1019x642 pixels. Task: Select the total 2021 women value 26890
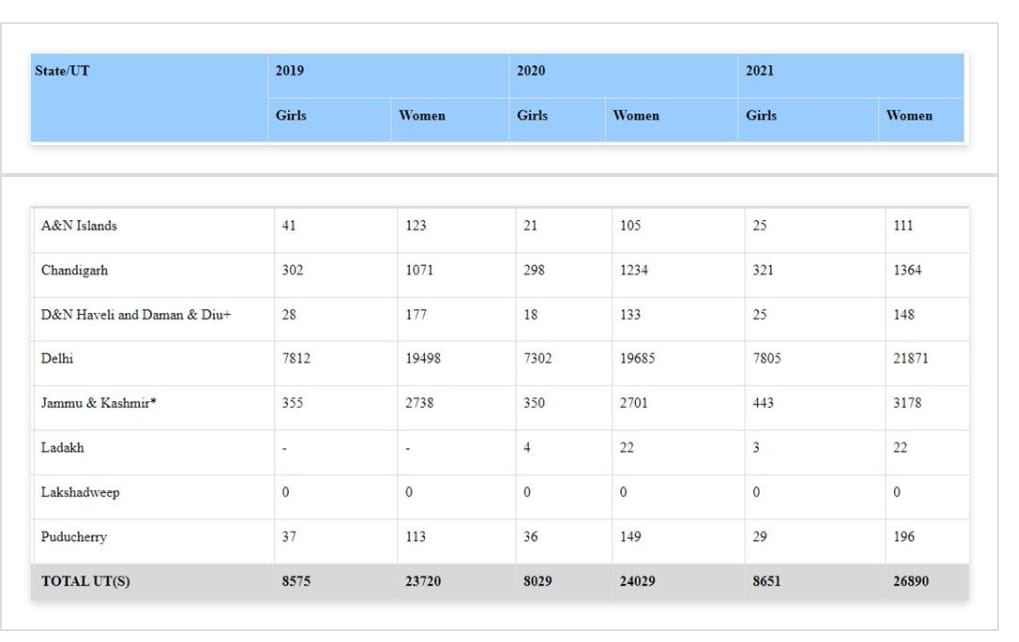click(x=910, y=581)
